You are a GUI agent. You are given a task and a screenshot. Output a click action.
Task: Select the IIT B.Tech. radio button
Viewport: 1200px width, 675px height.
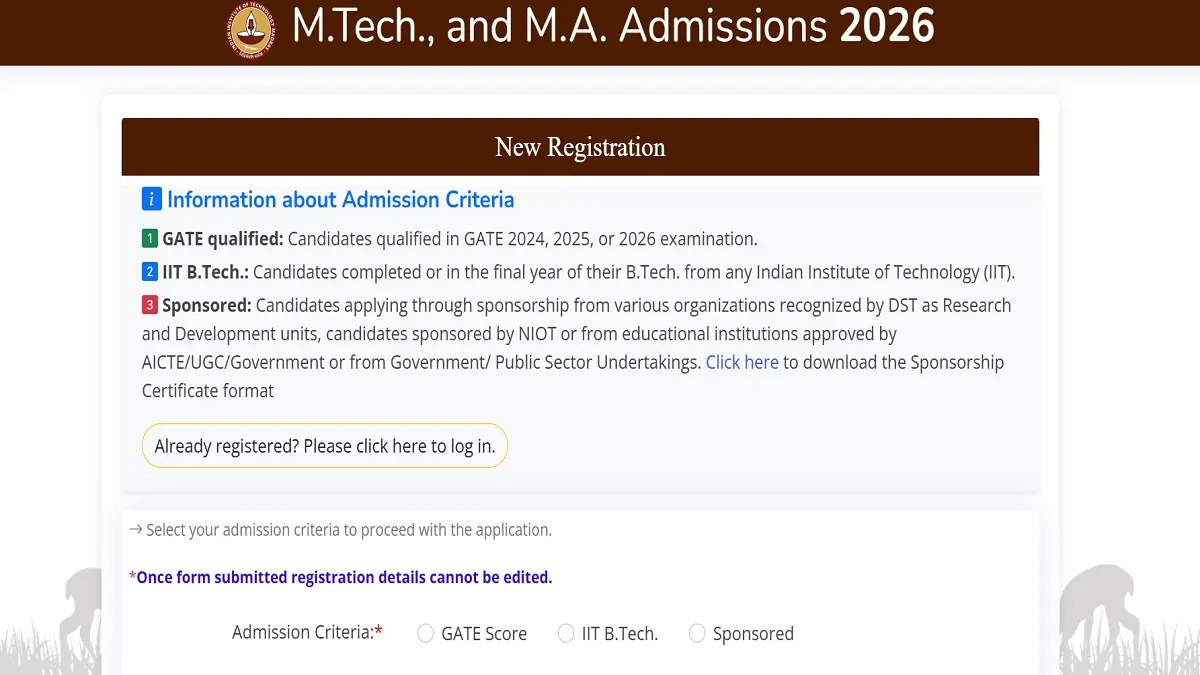[x=564, y=633]
